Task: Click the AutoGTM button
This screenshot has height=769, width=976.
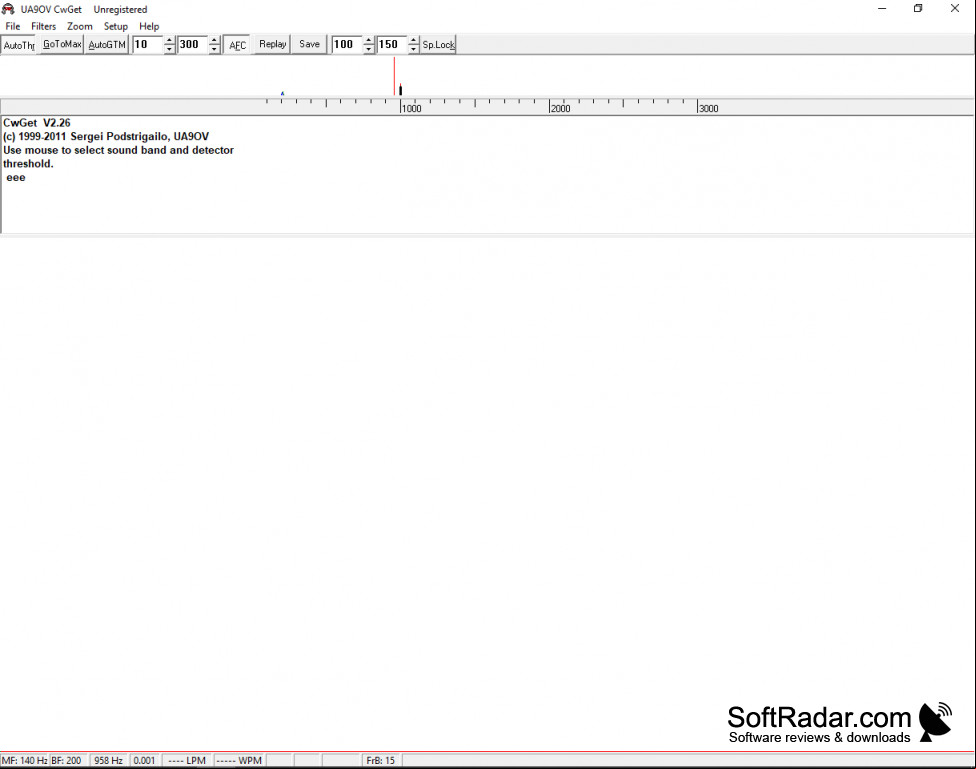Action: click(107, 45)
